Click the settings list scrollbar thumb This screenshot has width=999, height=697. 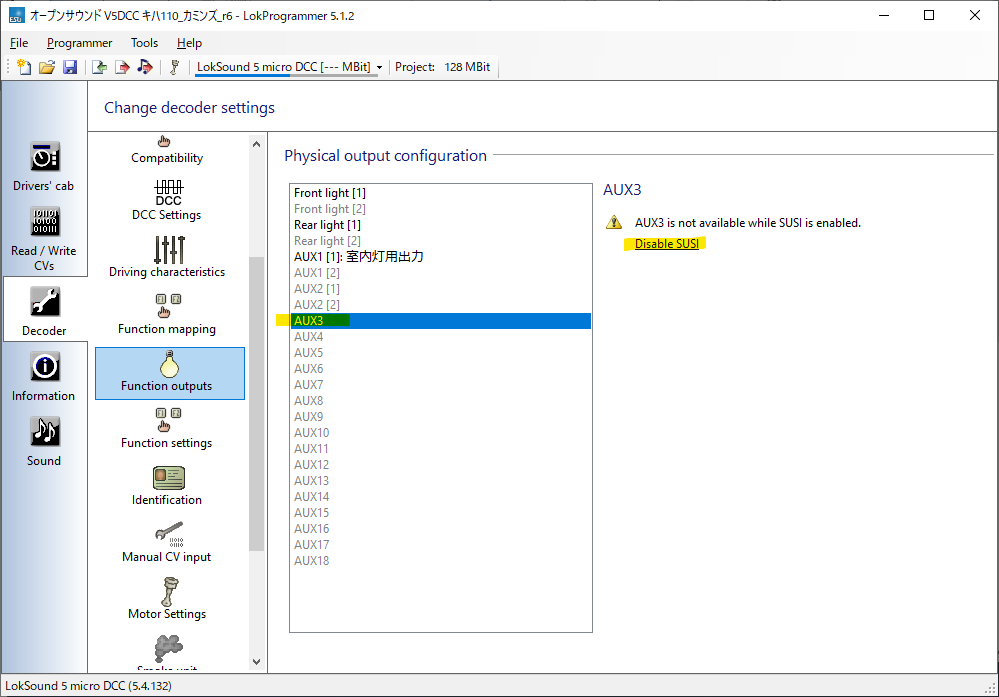coord(256,403)
